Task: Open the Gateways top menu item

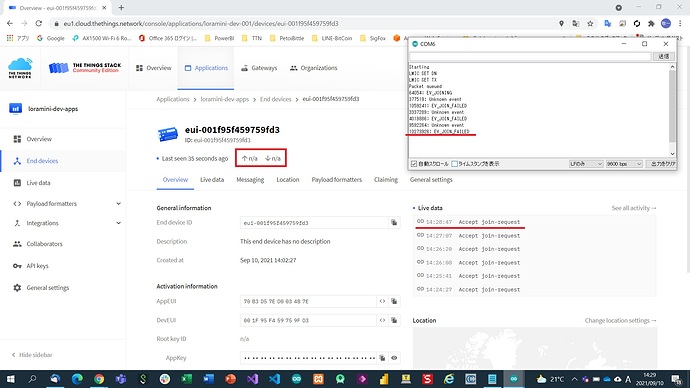Action: click(x=259, y=68)
